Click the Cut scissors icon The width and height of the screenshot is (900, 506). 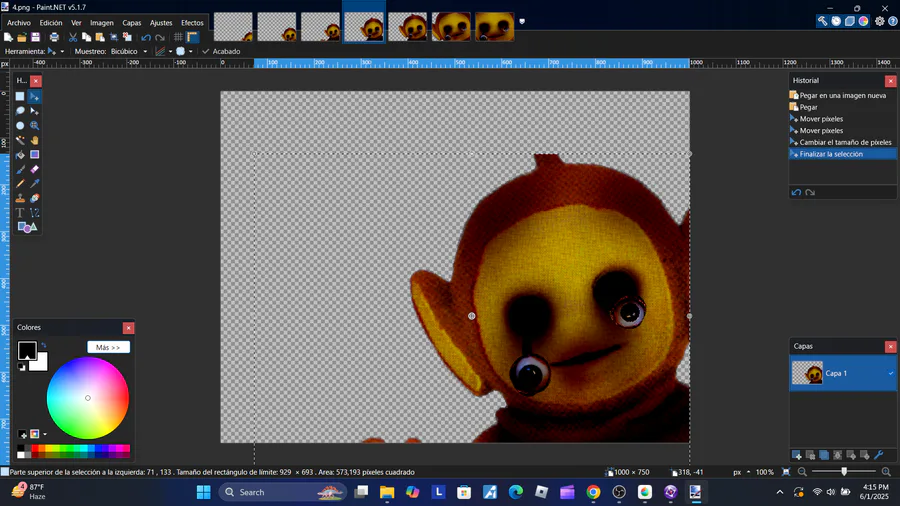tap(73, 37)
